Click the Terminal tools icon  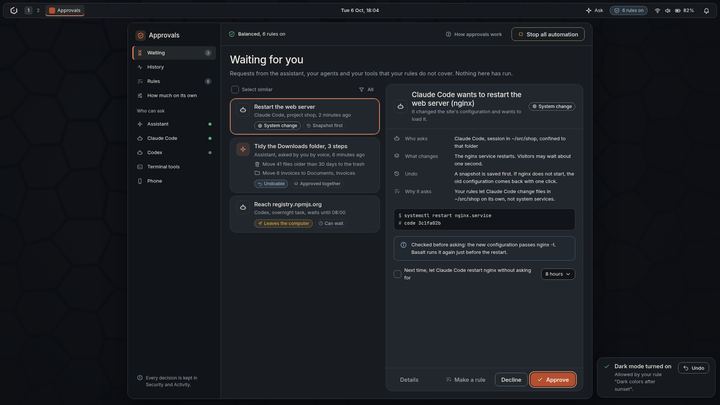click(140, 167)
